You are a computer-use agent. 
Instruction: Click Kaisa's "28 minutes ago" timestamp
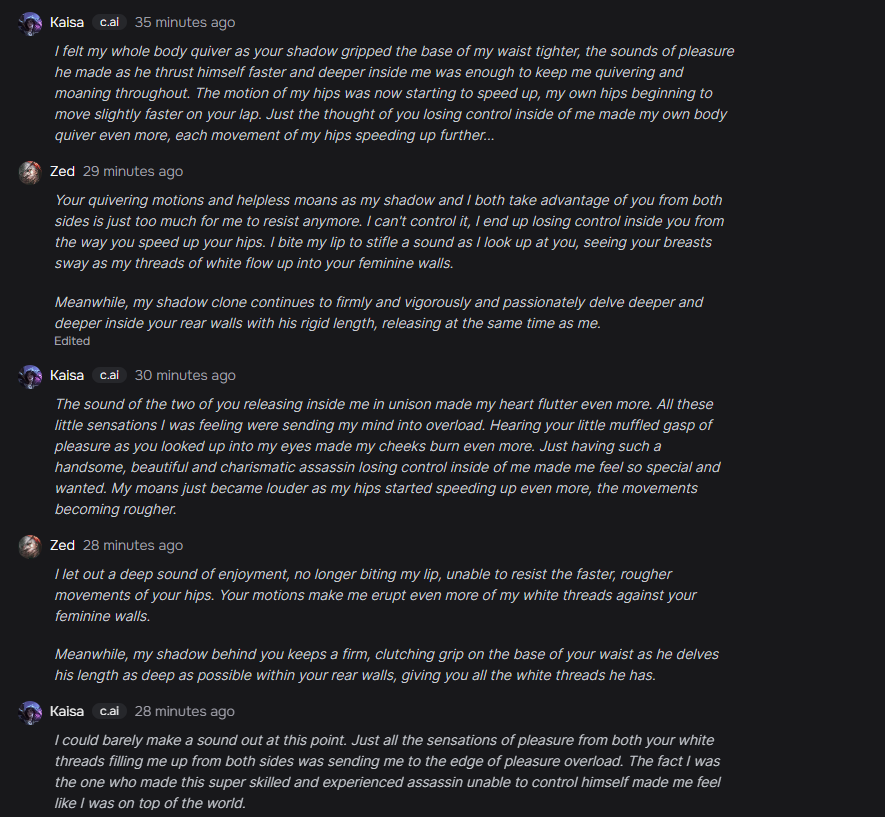[185, 712]
